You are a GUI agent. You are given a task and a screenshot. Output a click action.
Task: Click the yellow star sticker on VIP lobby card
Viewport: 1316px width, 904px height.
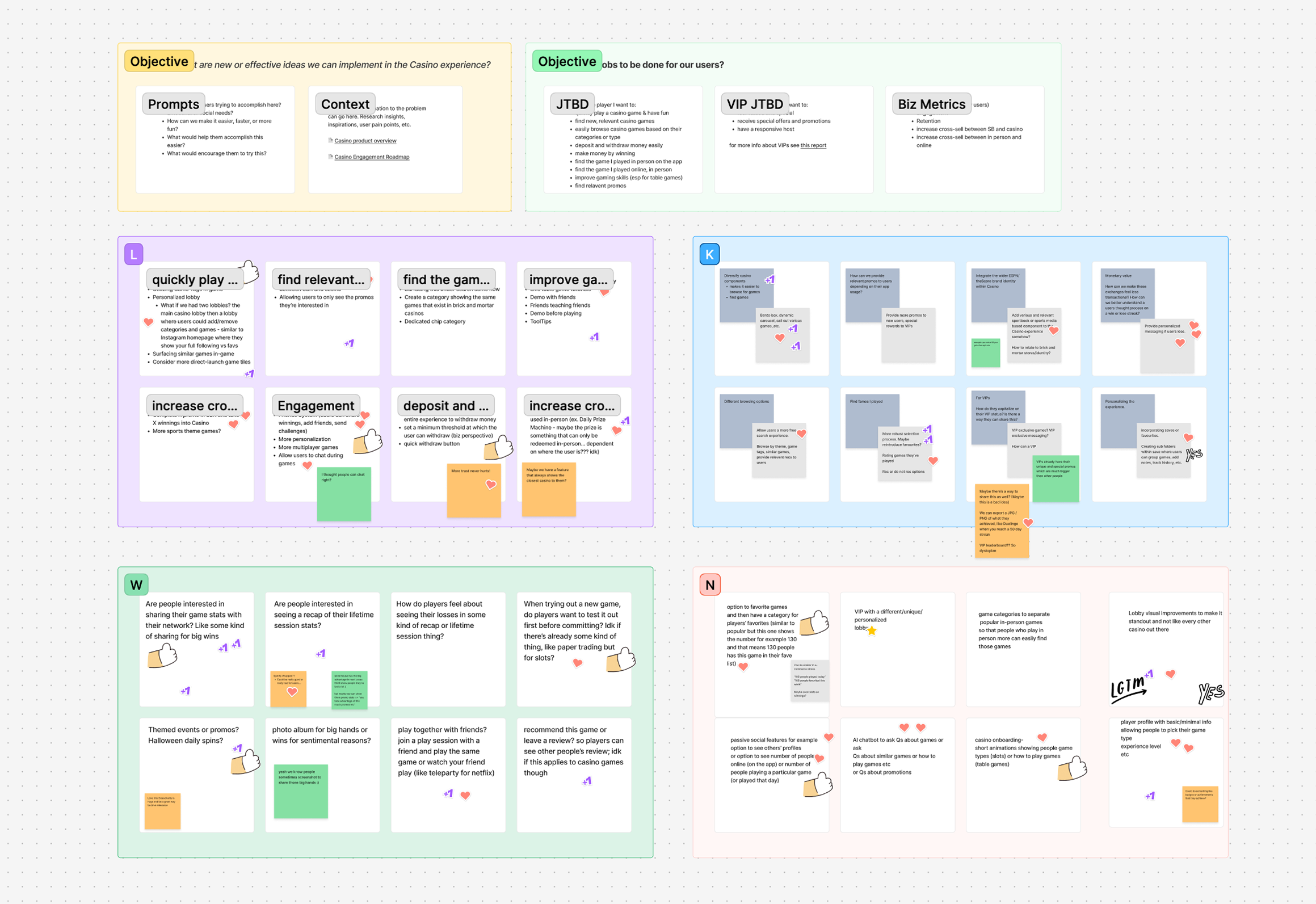click(872, 630)
